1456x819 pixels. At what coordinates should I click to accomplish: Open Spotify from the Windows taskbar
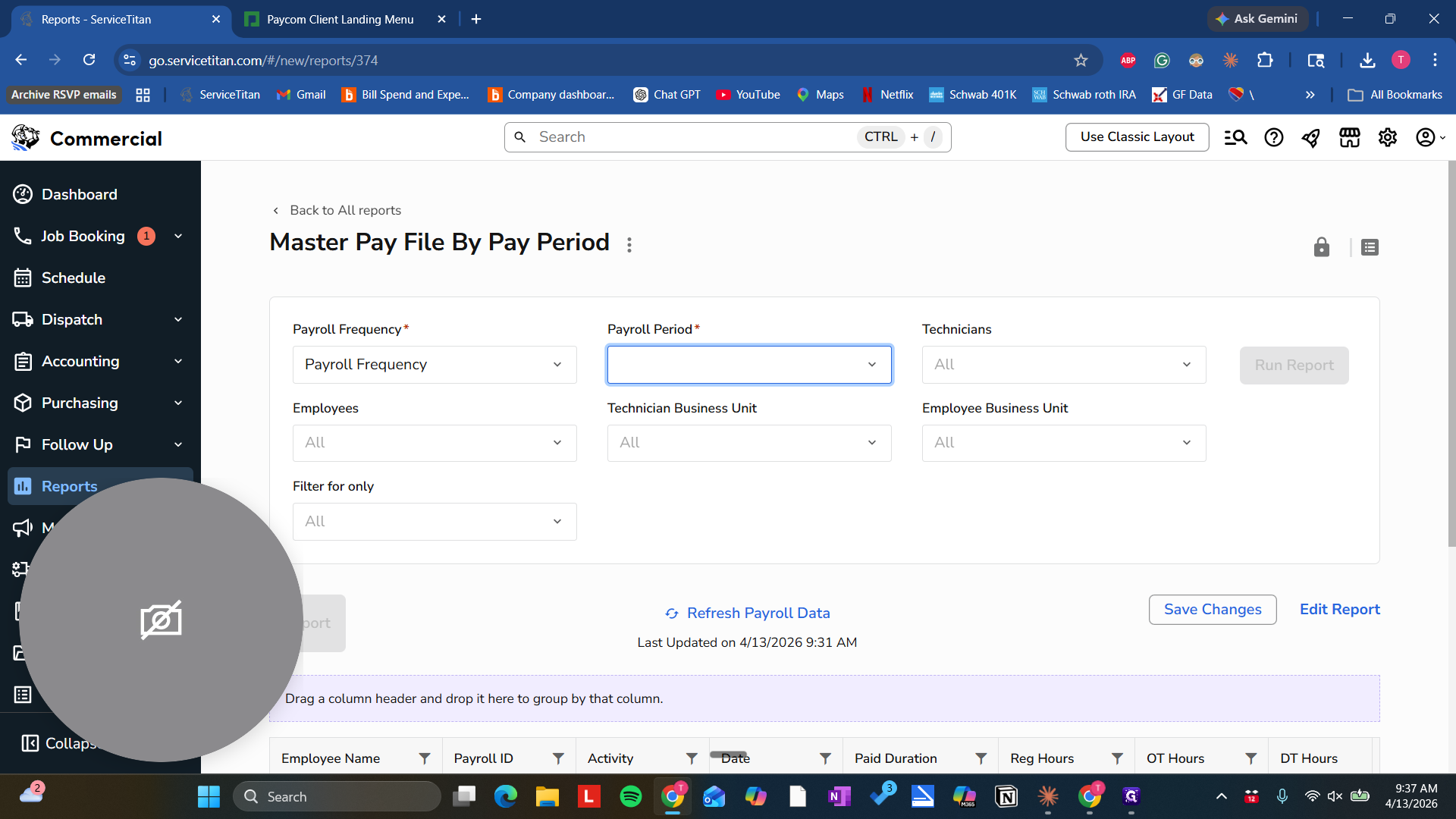coord(630,796)
